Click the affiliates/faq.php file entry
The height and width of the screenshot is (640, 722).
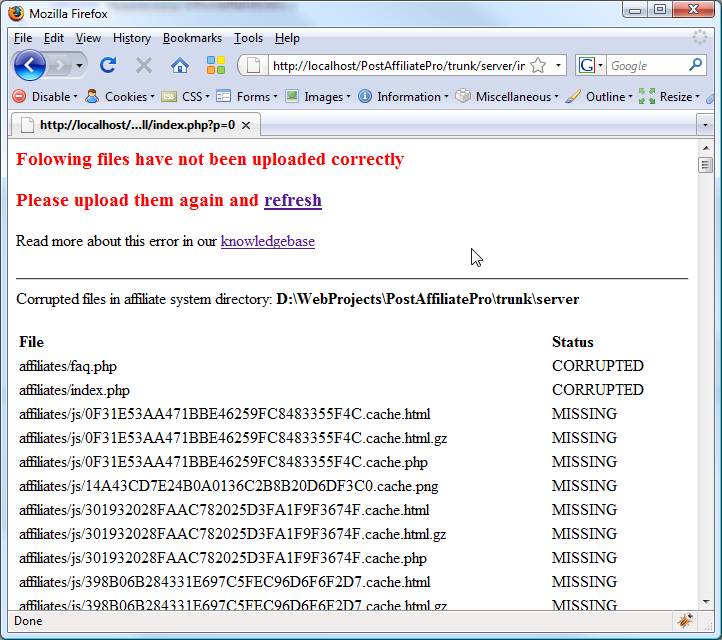pos(68,367)
